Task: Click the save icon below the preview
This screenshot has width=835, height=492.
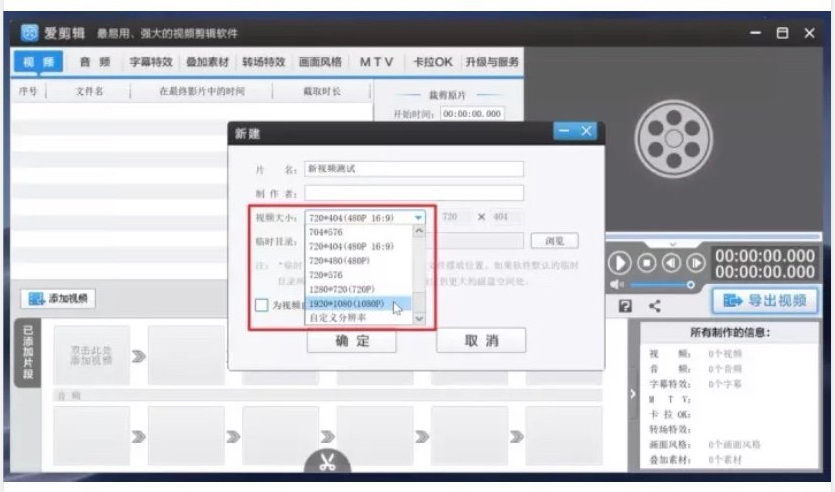Action: pos(625,306)
